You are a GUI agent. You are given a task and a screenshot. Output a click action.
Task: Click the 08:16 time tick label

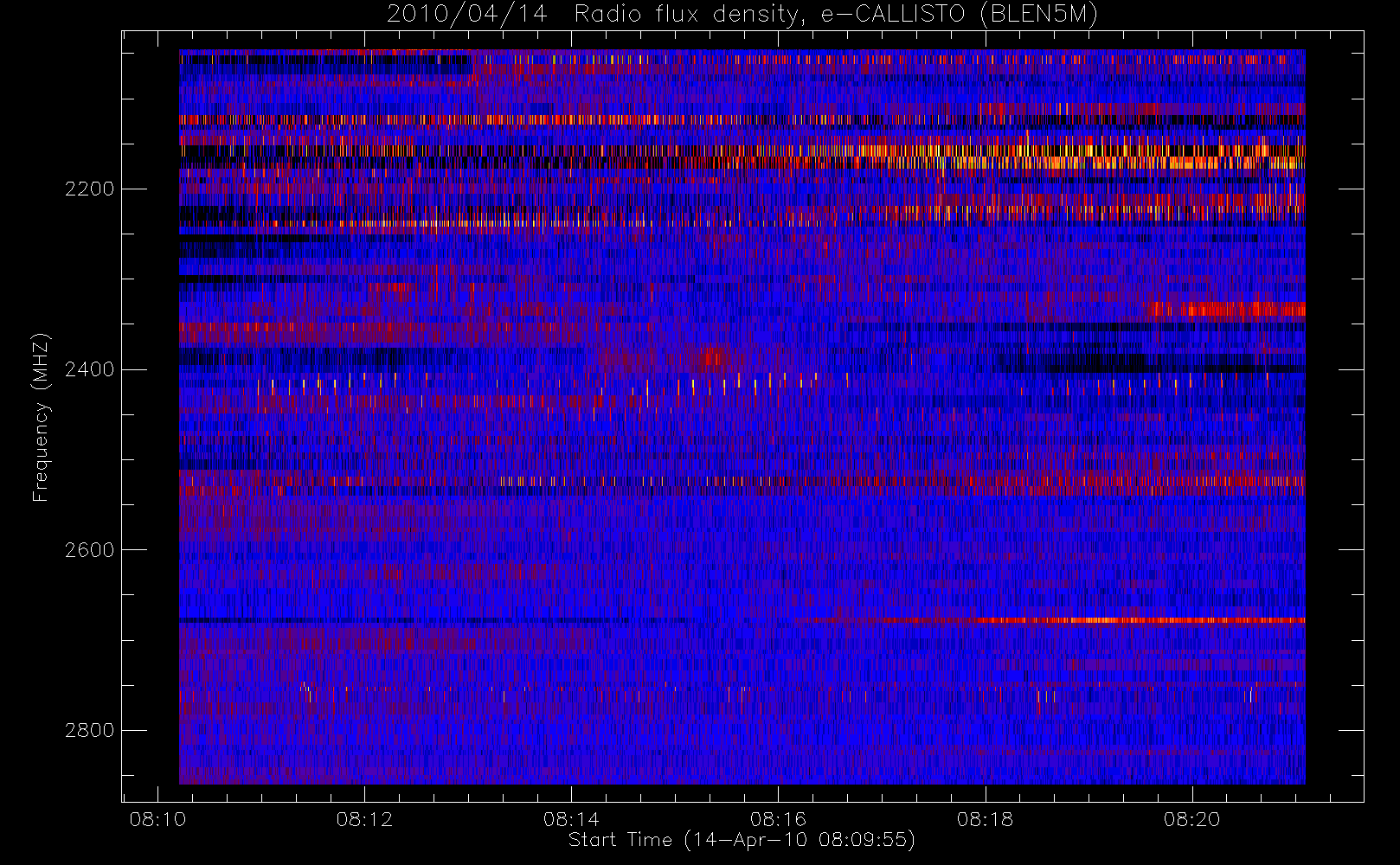pyautogui.click(x=778, y=819)
